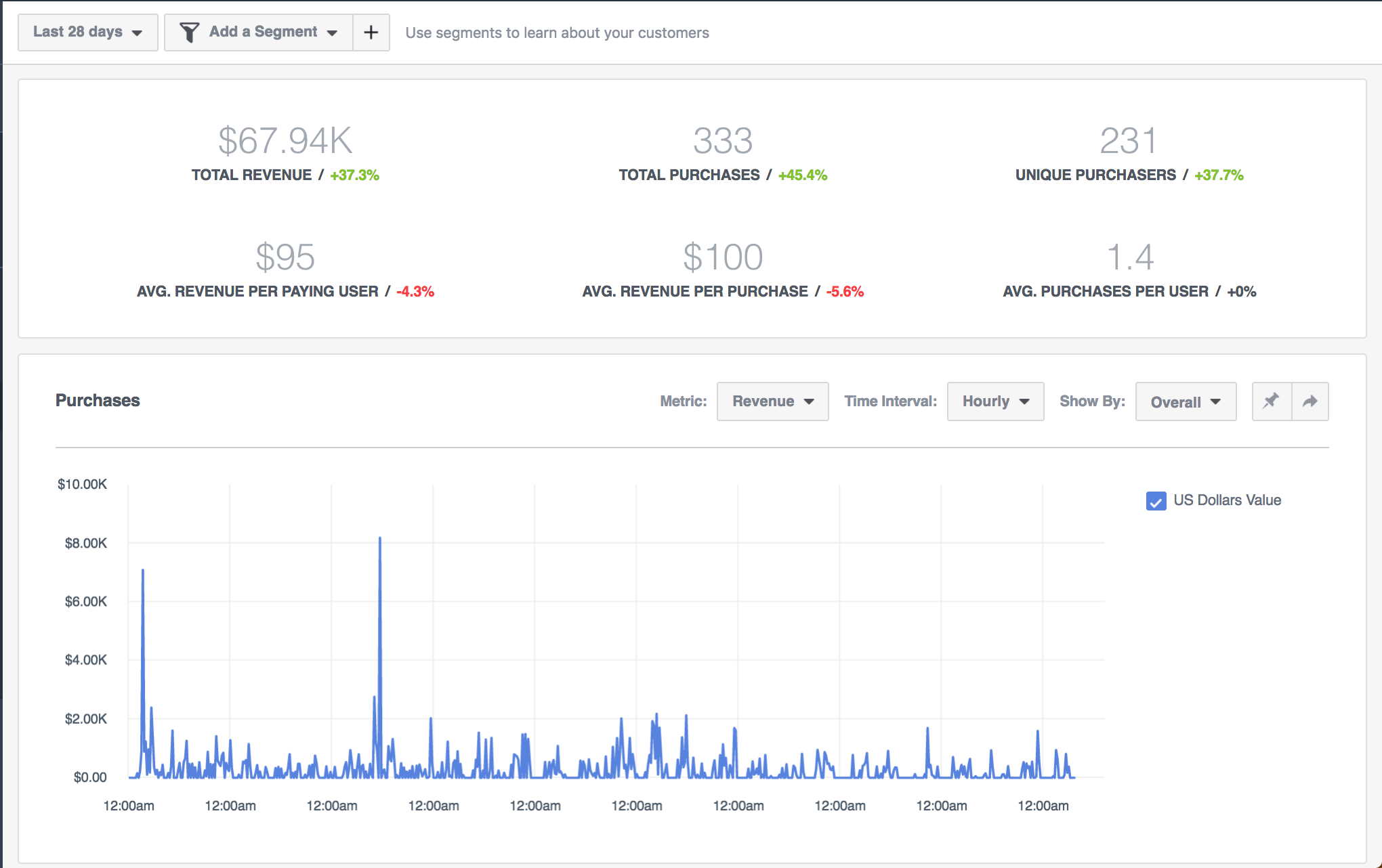Click the $4.00K y-axis label
1382x868 pixels.
point(85,659)
